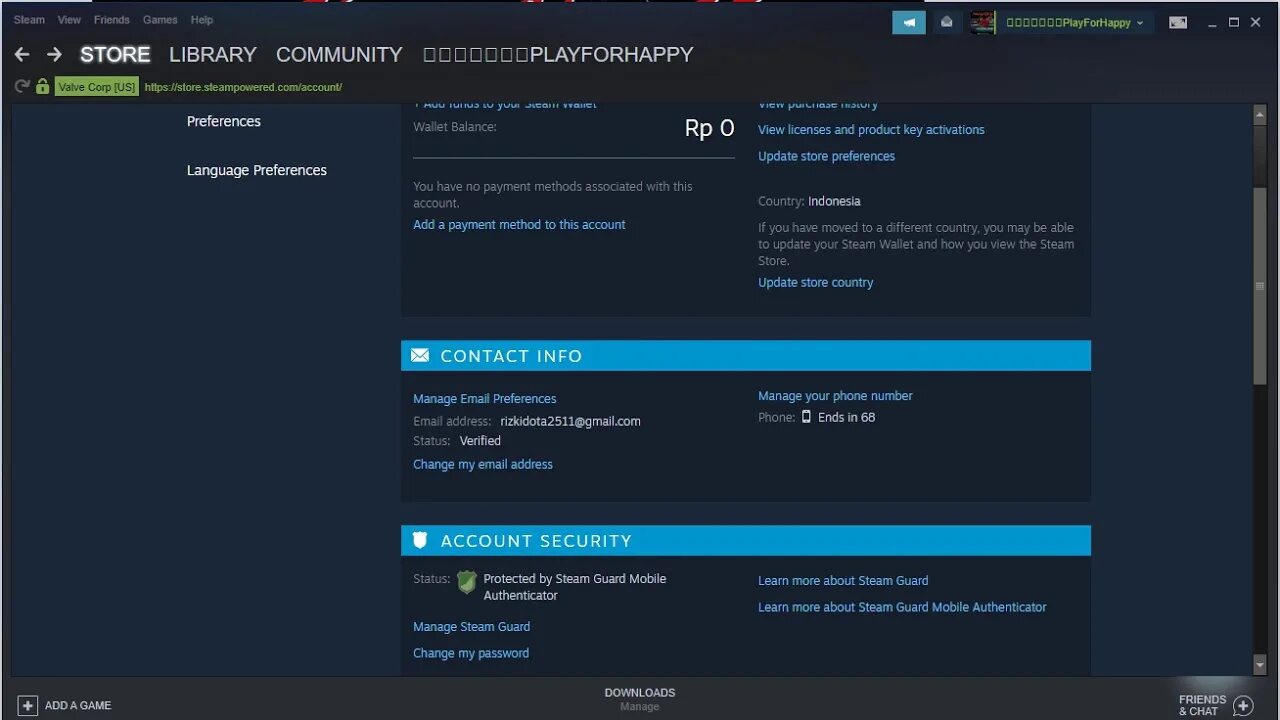Navigate back with the left arrow
Image resolution: width=1280 pixels, height=720 pixels.
(21, 54)
